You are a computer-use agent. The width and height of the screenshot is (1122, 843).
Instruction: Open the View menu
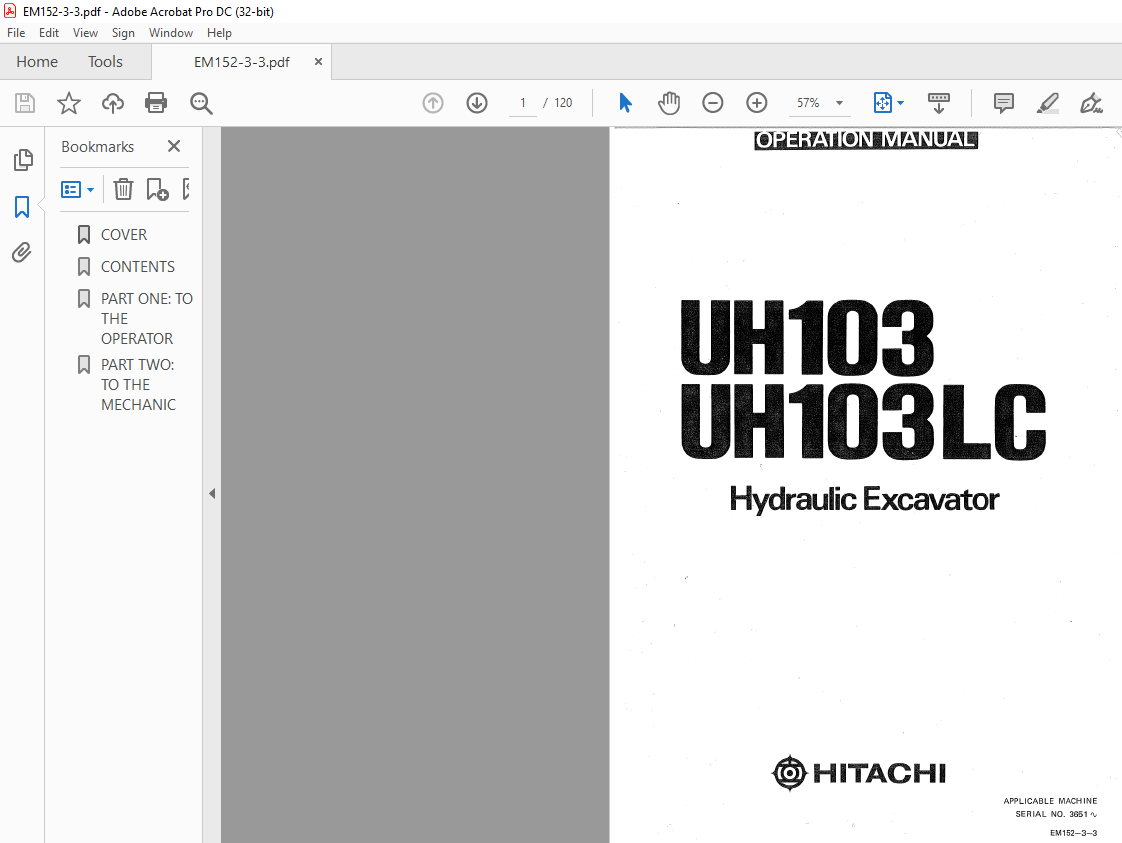click(85, 33)
